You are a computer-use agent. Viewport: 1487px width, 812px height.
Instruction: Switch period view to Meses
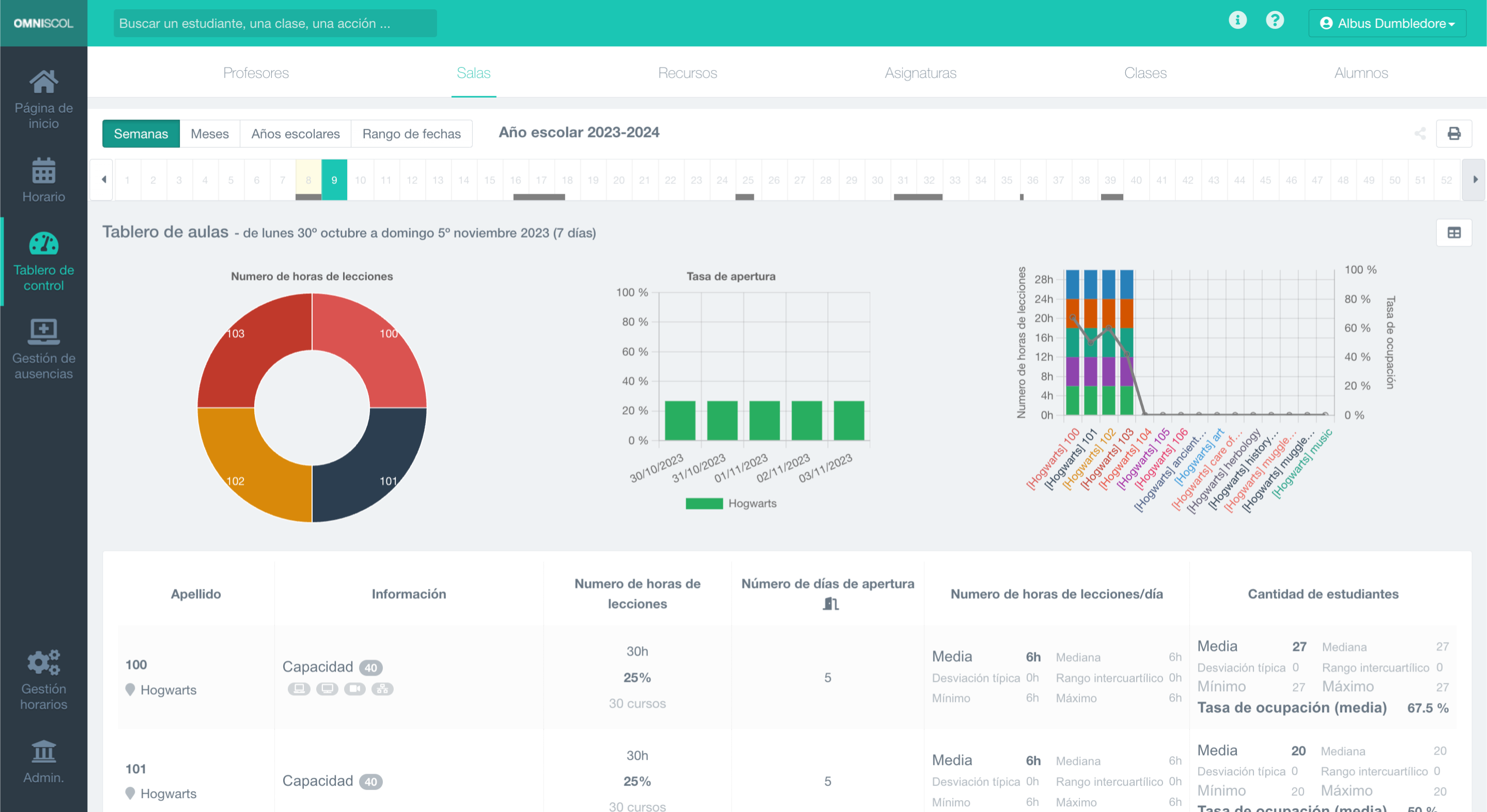(210, 134)
